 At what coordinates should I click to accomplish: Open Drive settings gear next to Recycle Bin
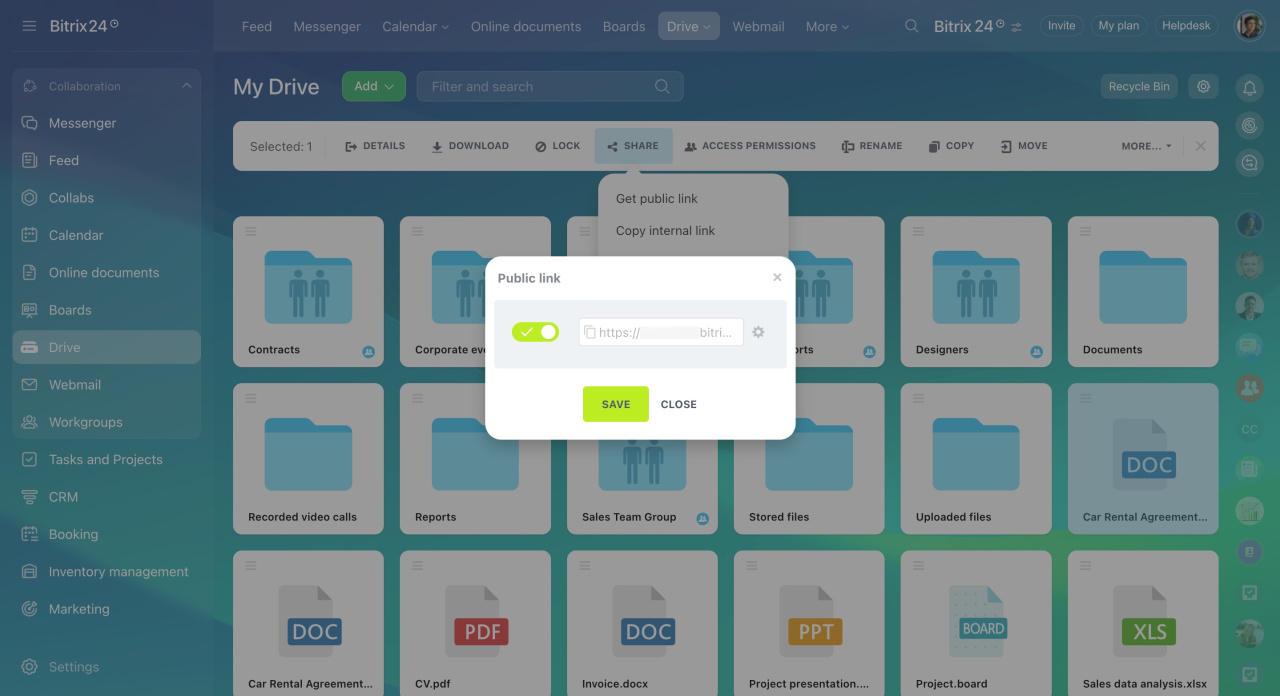(x=1203, y=87)
